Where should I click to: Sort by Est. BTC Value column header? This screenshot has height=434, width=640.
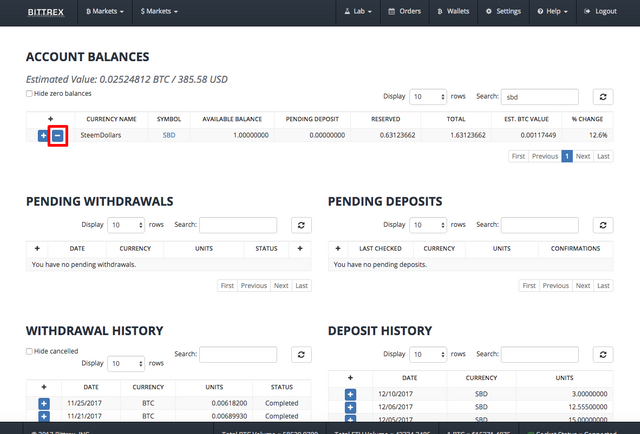click(526, 119)
